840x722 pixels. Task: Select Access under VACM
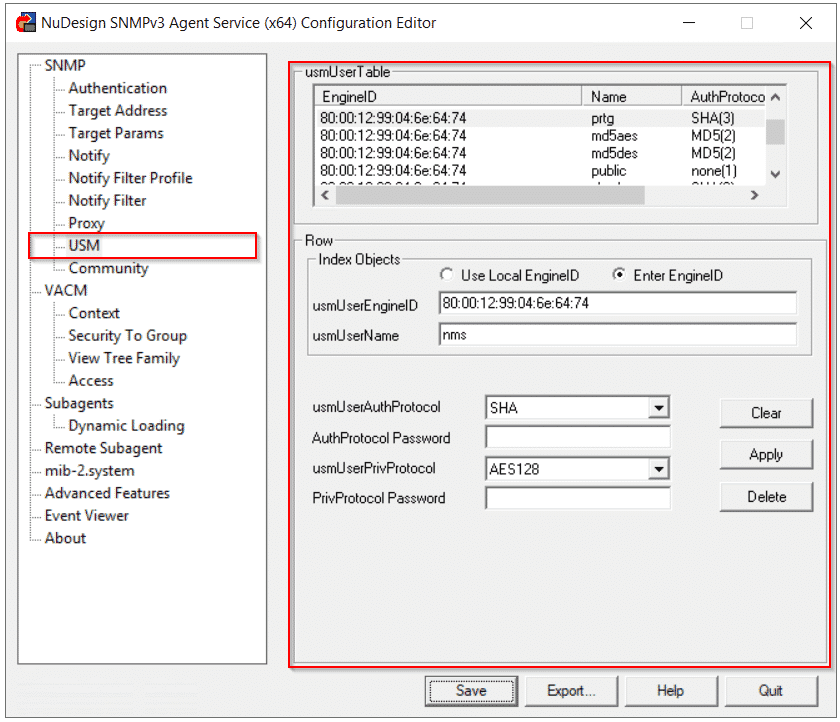click(91, 380)
